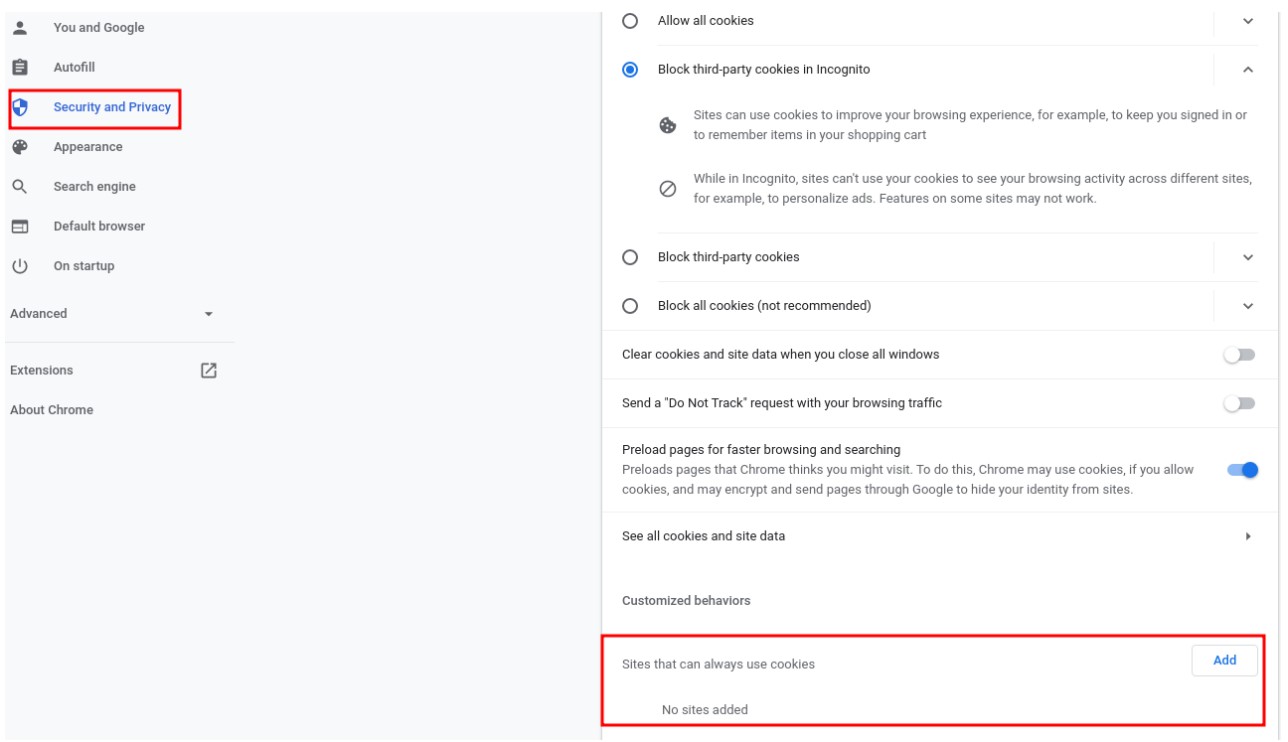Click the Autofill clipboard icon
Image resolution: width=1288 pixels, height=742 pixels.
19,67
